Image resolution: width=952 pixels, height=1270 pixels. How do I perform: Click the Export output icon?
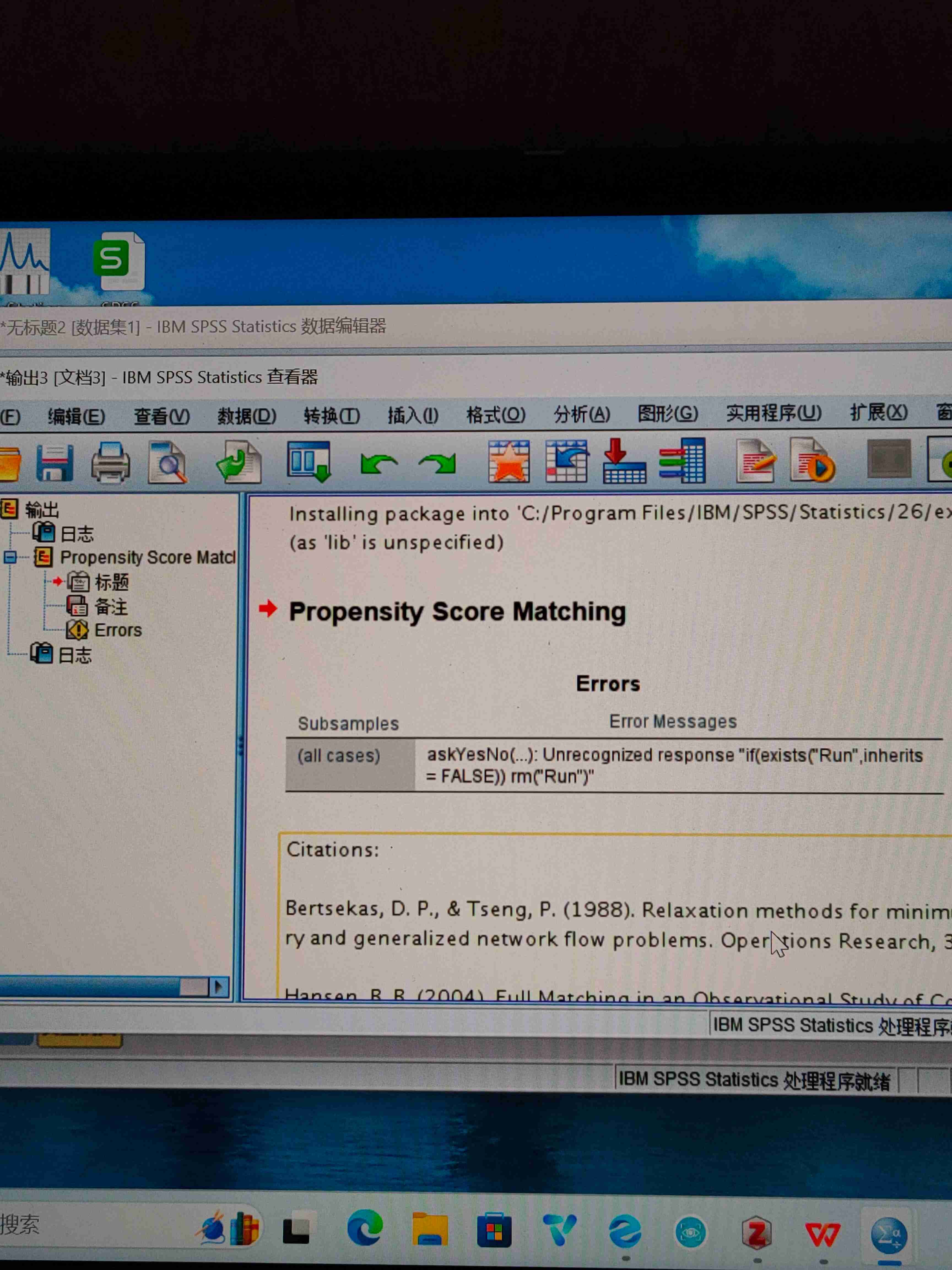coord(239,463)
